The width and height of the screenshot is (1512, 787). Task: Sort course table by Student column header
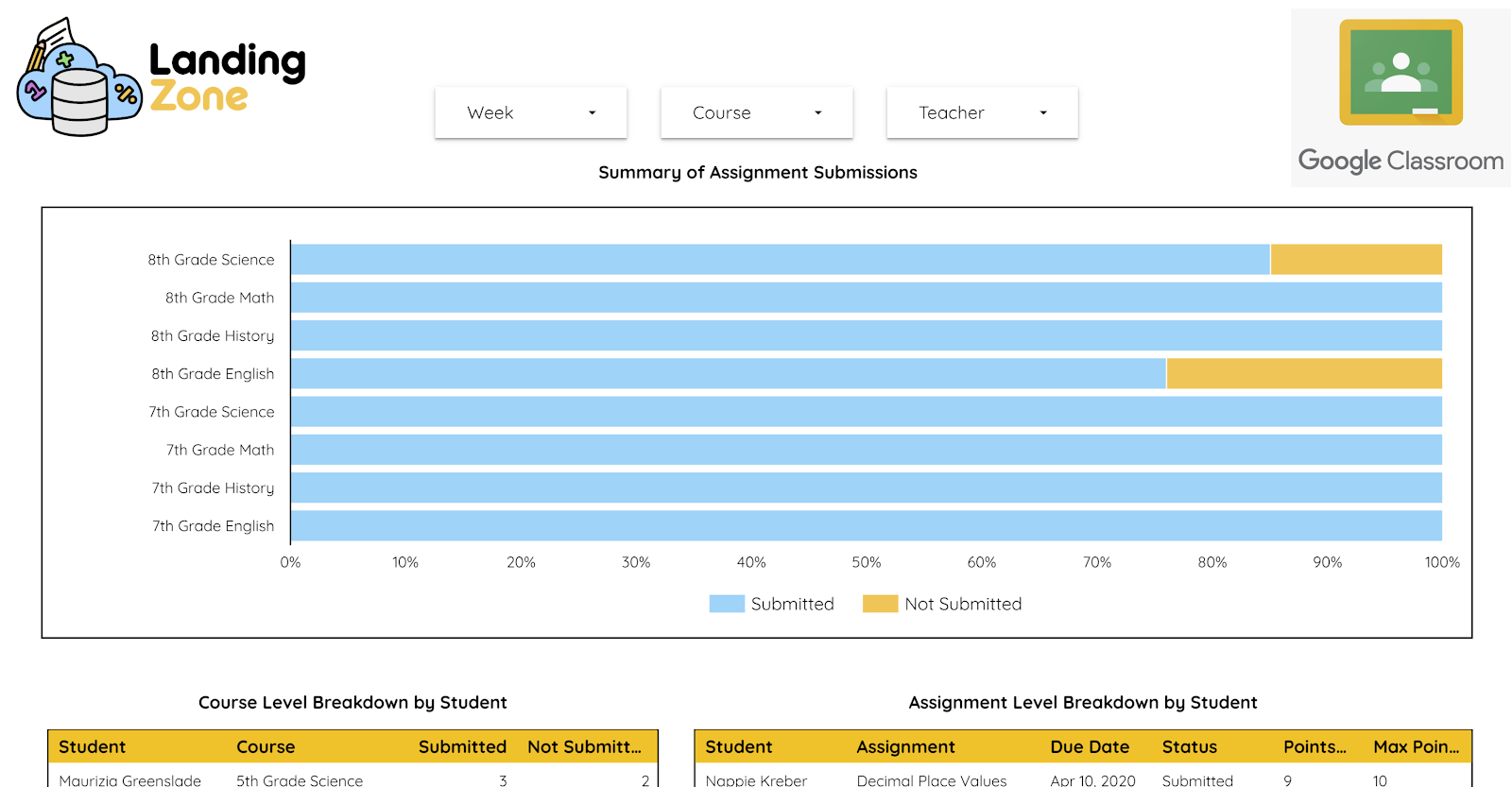pos(93,746)
